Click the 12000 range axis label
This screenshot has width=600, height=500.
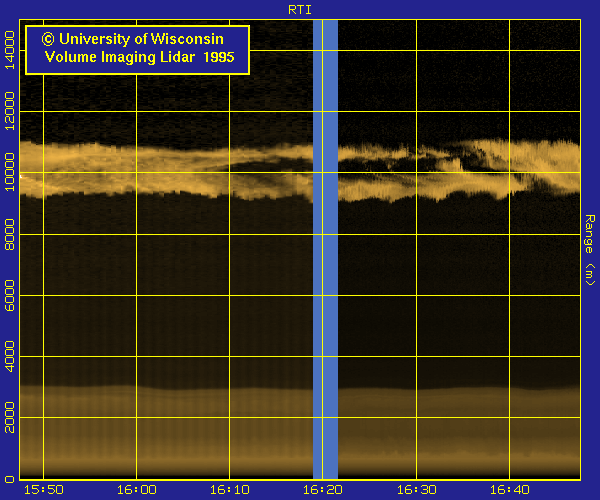pos(9,111)
